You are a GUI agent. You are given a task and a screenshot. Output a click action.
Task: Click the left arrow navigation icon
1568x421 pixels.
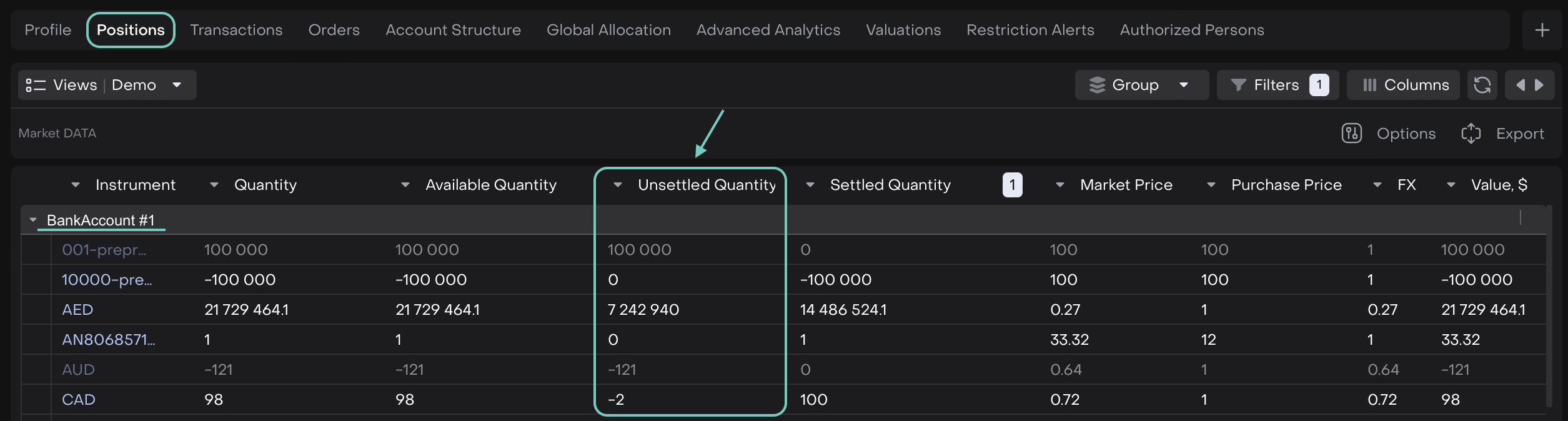coord(1521,85)
